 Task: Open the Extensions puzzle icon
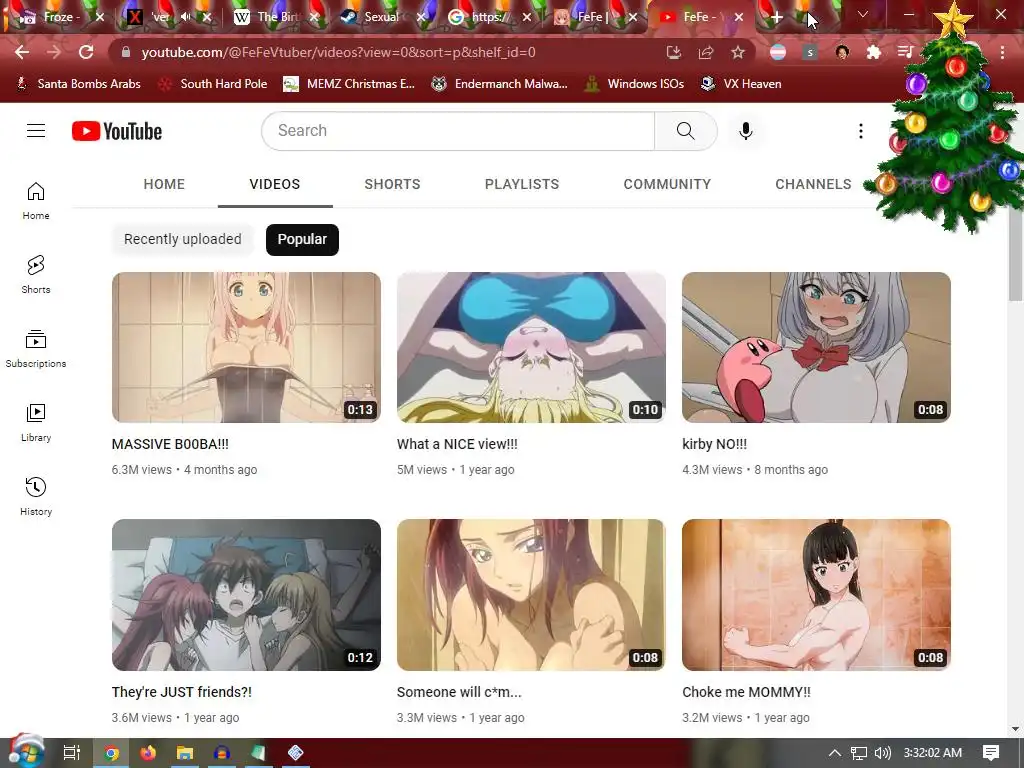tap(873, 52)
